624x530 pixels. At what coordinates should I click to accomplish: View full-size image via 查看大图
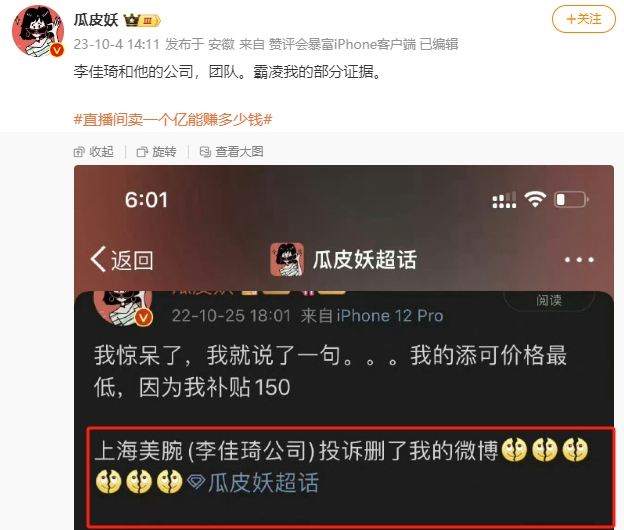[231, 152]
